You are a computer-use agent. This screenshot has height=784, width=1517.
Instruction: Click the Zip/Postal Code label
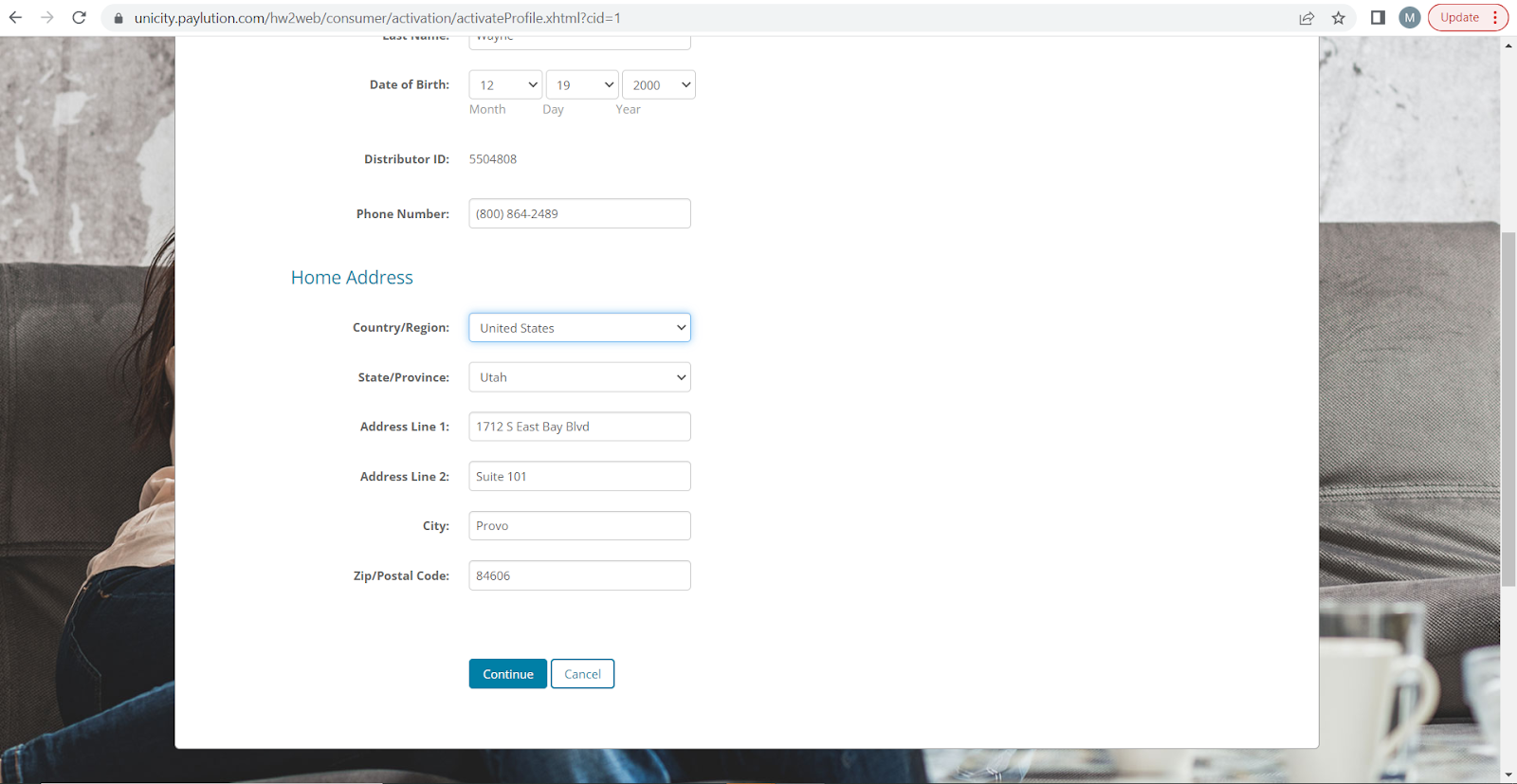(401, 576)
